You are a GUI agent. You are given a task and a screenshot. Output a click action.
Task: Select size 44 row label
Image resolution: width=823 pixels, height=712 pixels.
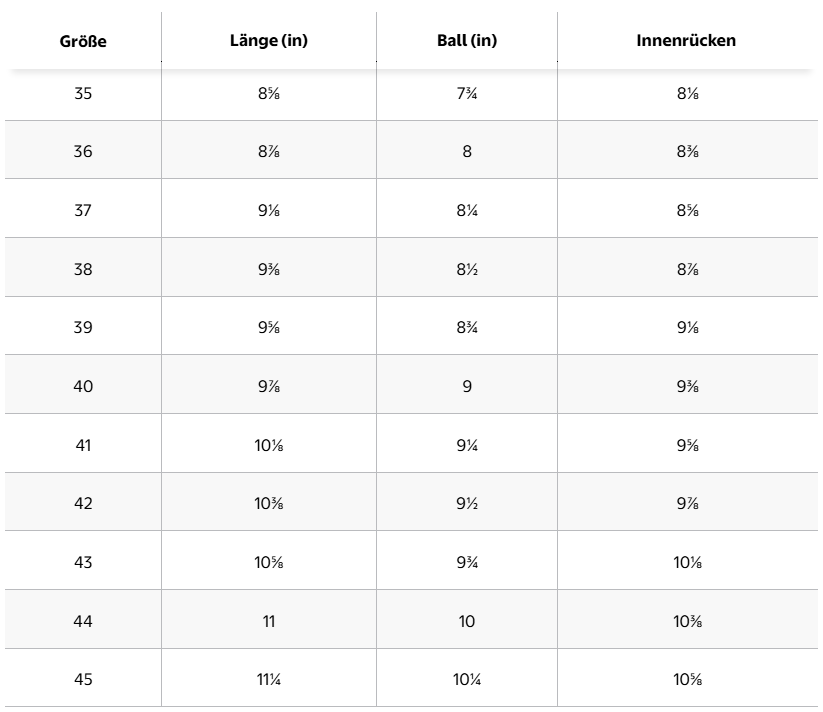pos(83,621)
